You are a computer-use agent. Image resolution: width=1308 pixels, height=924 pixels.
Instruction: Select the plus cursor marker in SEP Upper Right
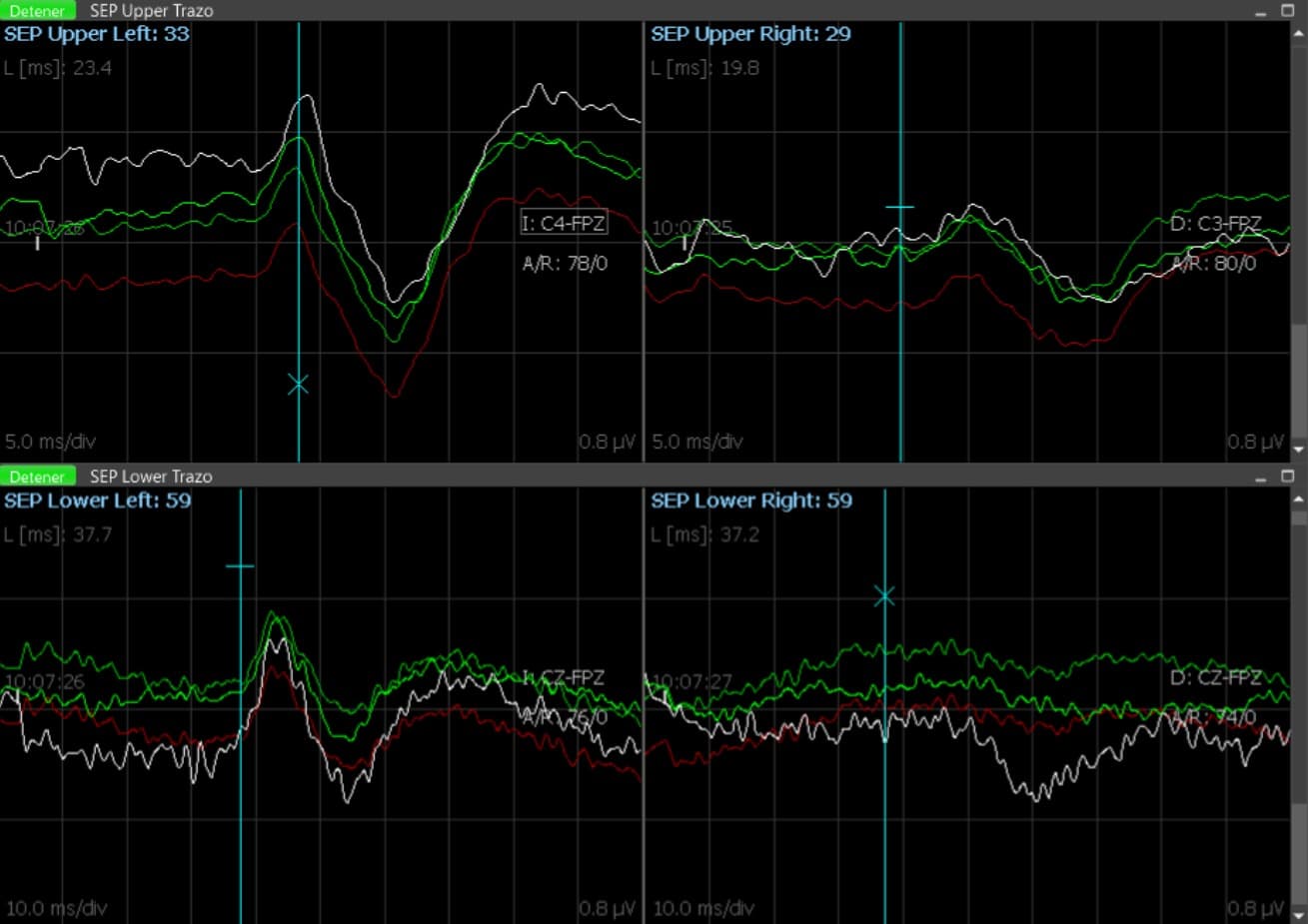(x=899, y=207)
